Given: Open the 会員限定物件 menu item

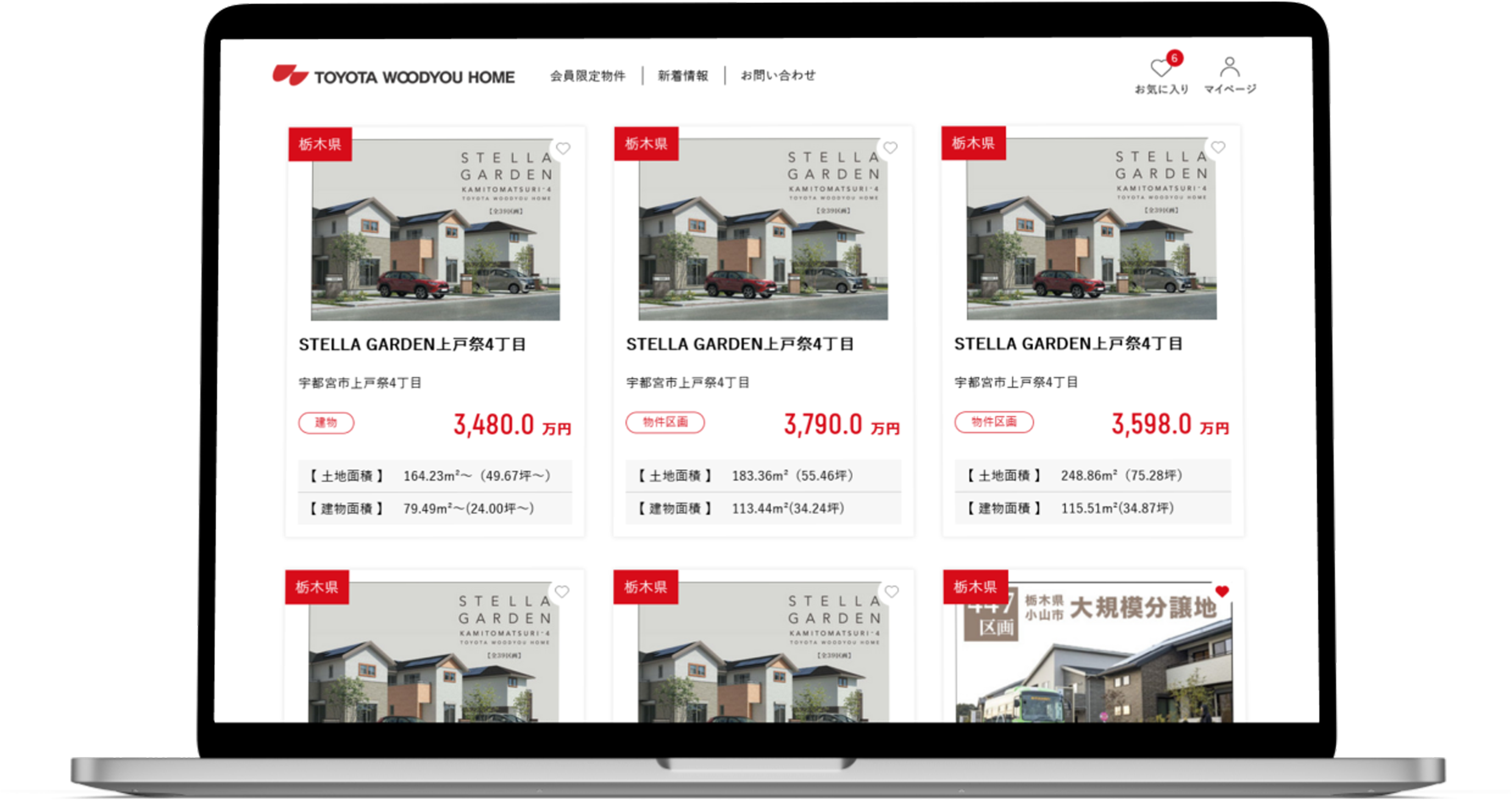Looking at the screenshot, I should [x=587, y=76].
